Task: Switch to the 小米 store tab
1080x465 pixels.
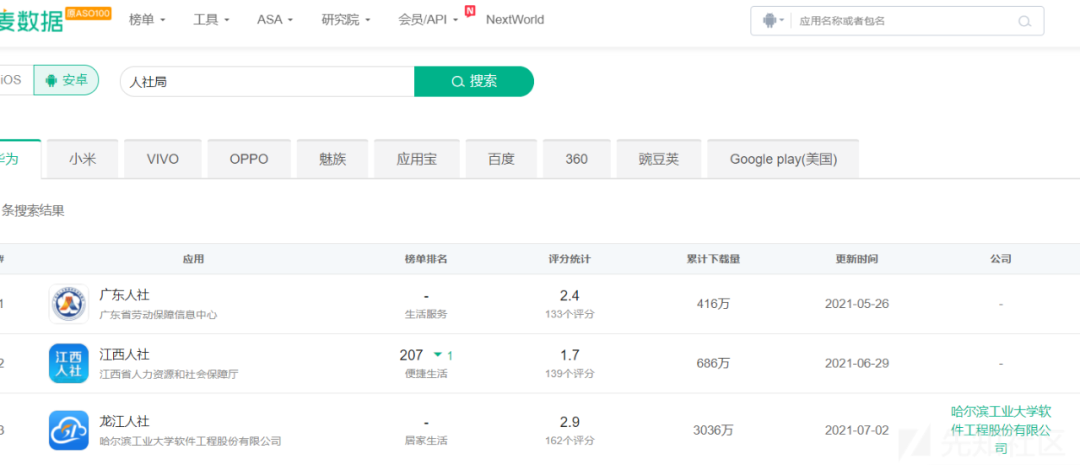Action: point(83,159)
